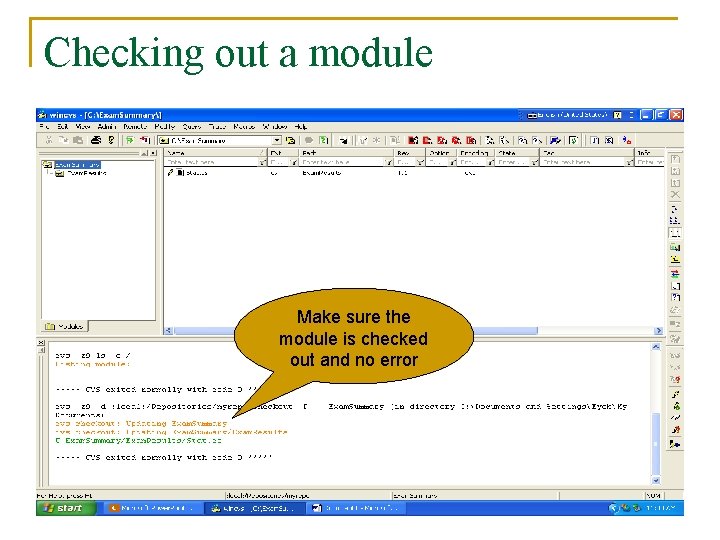Click the language bar keyboard icon in title bar
Image resolution: width=720 pixels, height=540 pixels.
(532, 115)
